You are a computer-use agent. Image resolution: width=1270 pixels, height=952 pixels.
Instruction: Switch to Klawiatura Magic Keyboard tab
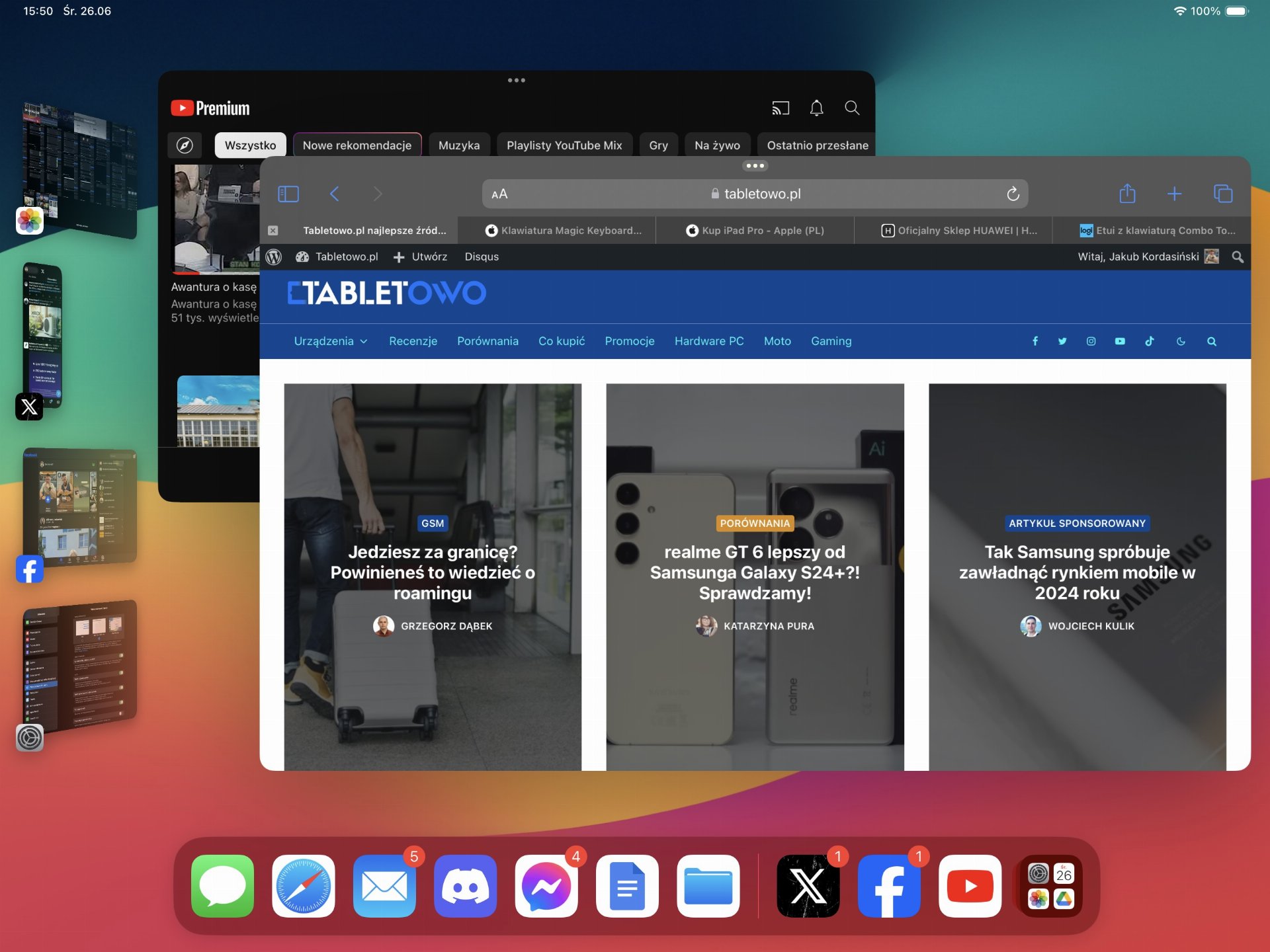[x=557, y=231]
